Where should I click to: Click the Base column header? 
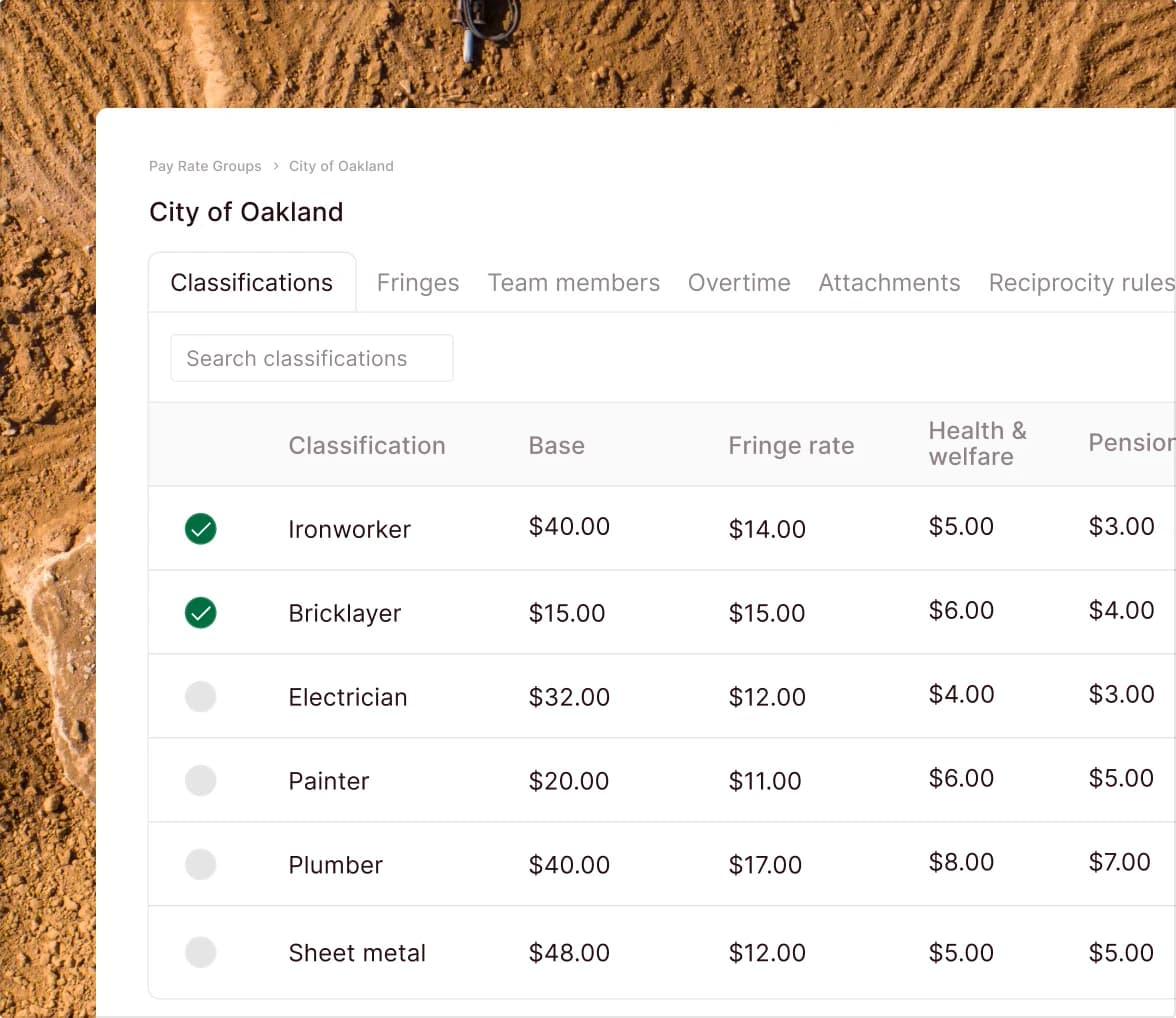(556, 446)
